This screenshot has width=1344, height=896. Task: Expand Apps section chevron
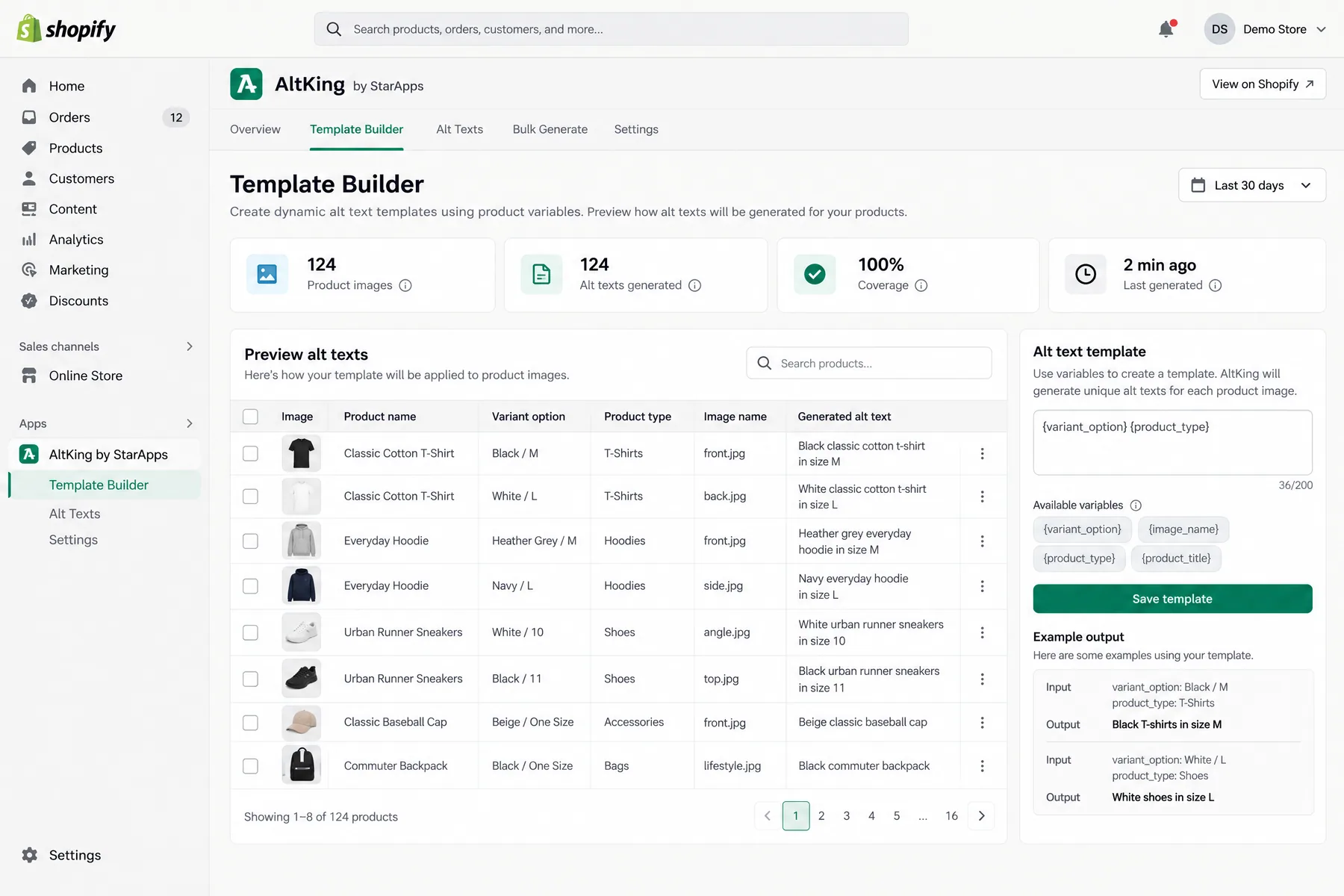coord(190,423)
